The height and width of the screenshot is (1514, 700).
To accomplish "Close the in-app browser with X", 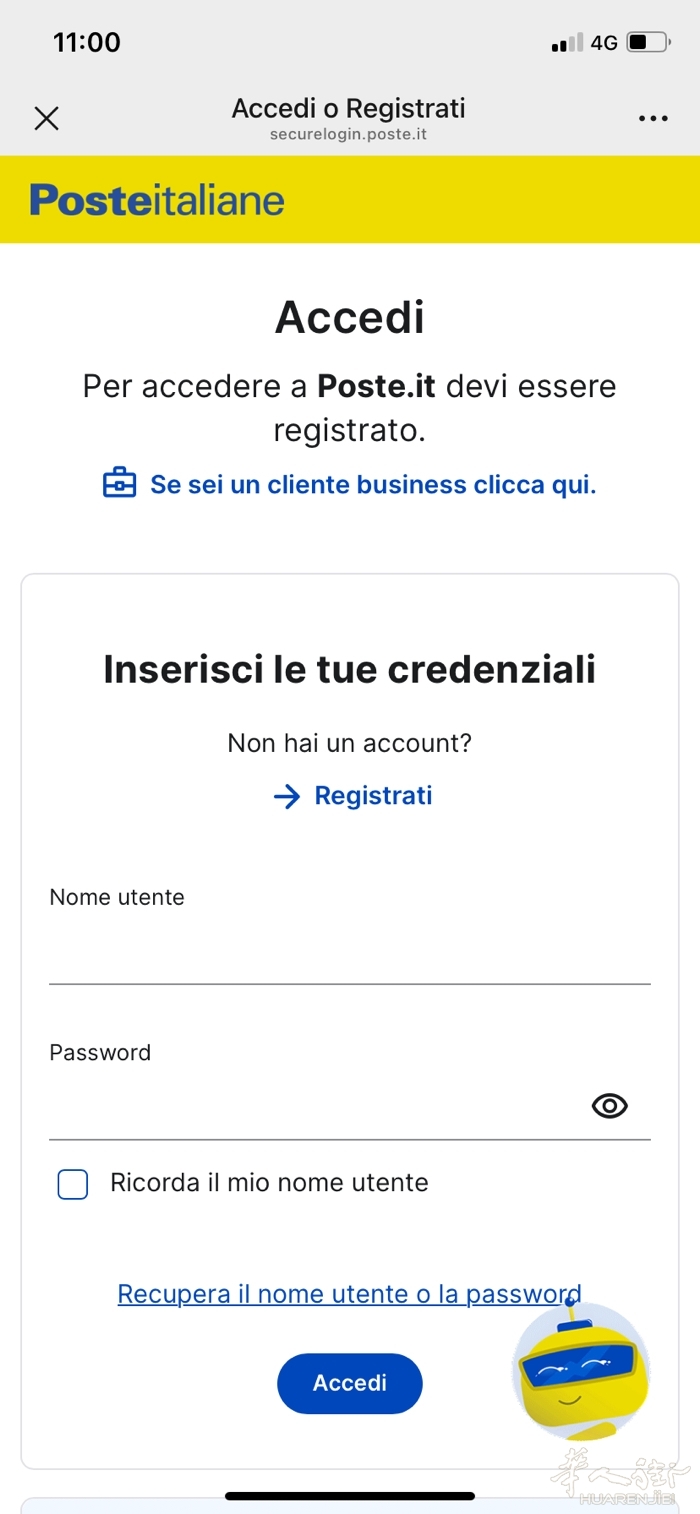I will coord(46,119).
